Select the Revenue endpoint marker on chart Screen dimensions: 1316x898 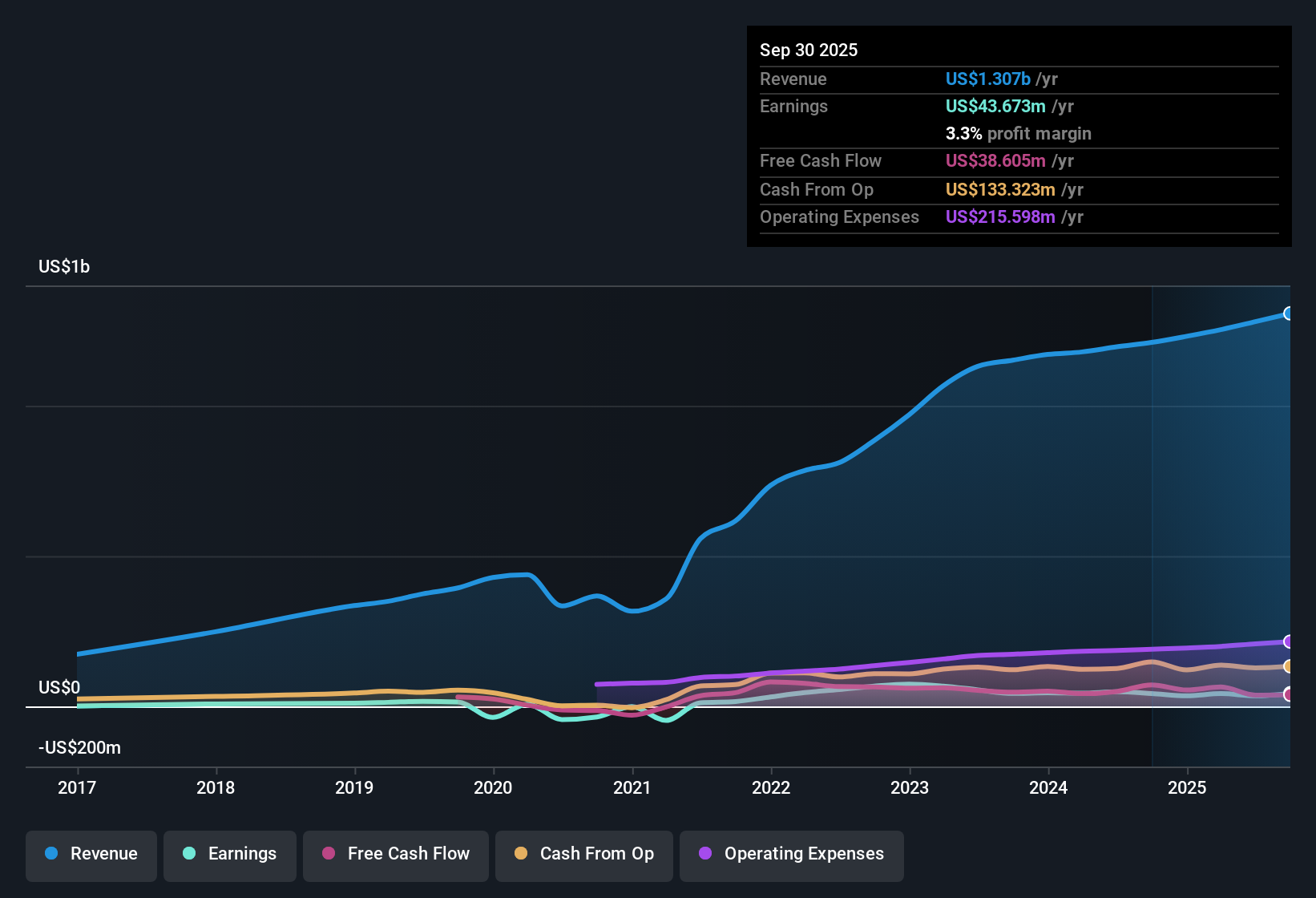[x=1289, y=313]
